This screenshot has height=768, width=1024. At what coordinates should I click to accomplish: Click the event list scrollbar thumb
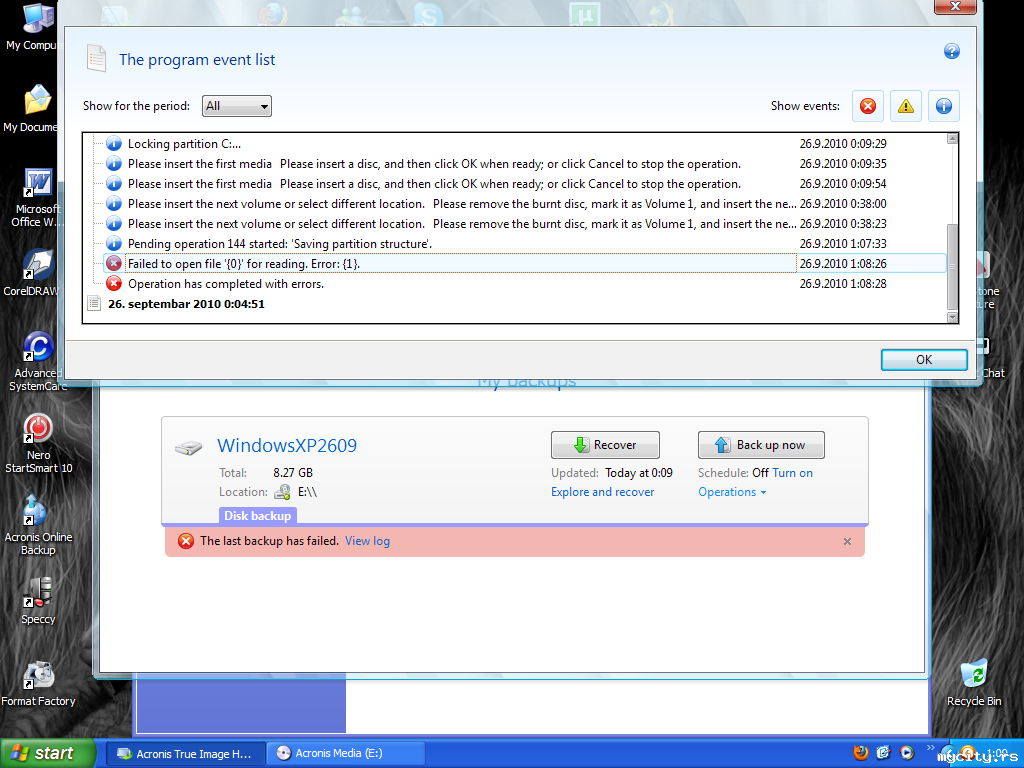pos(952,266)
